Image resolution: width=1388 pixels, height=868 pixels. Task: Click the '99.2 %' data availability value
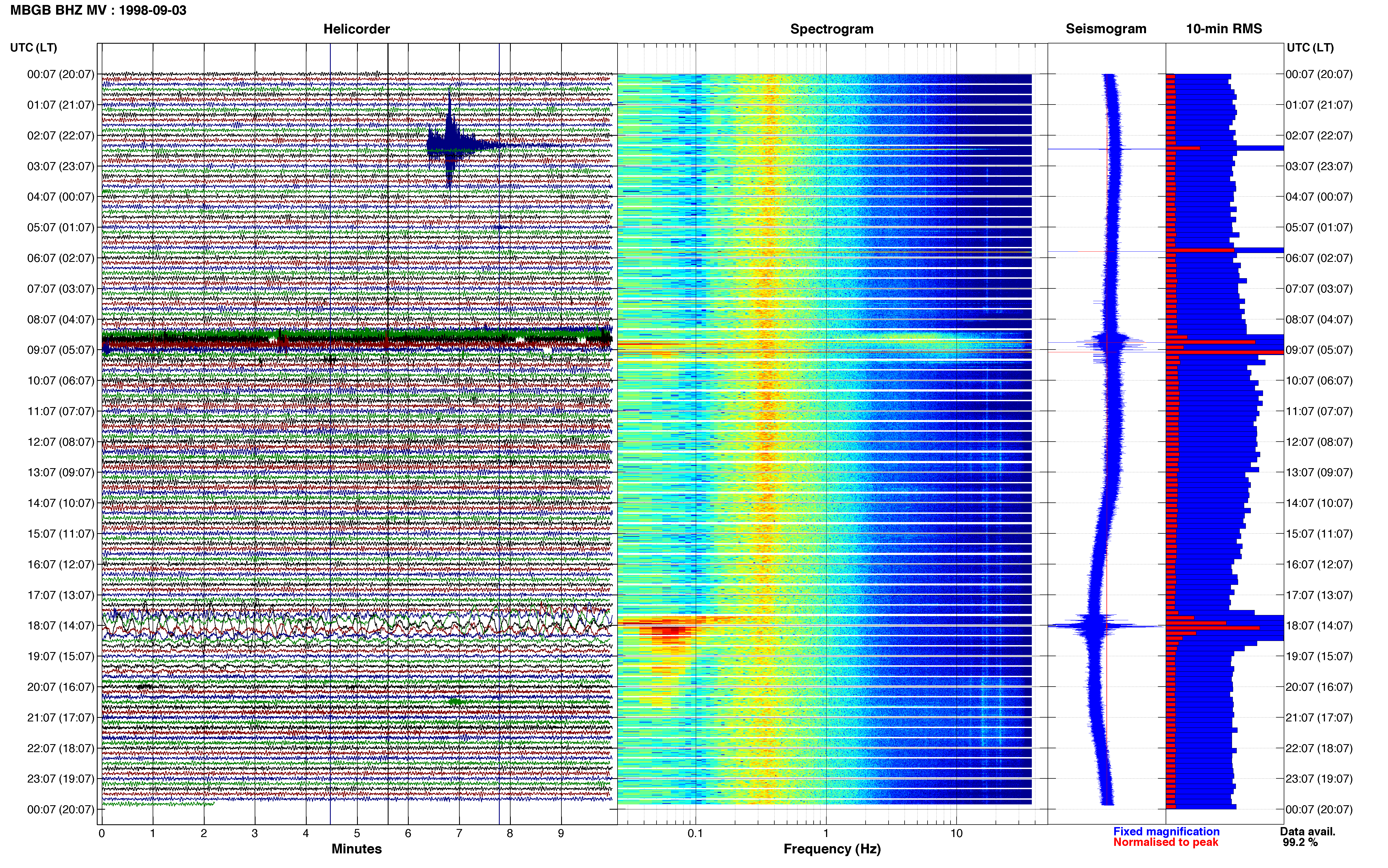tap(1300, 842)
